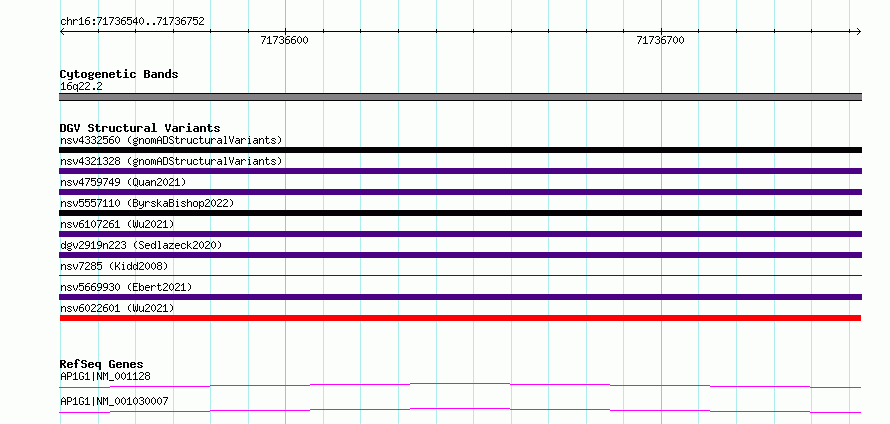This screenshot has width=890, height=424.
Task: Click the nsv4321328 gnomADStructuralVariants label
Action: tap(171, 161)
